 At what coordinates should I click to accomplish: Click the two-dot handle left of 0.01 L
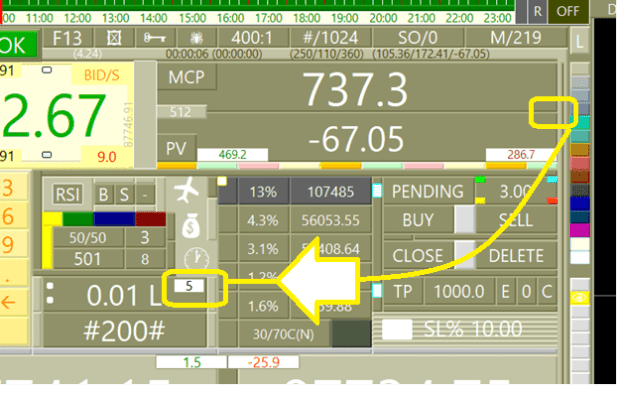pos(50,293)
